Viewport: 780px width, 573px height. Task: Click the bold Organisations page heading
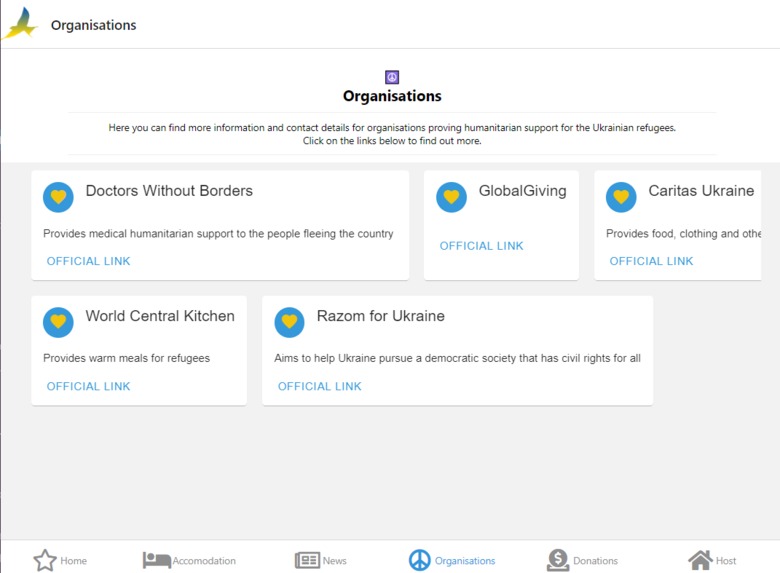point(392,96)
